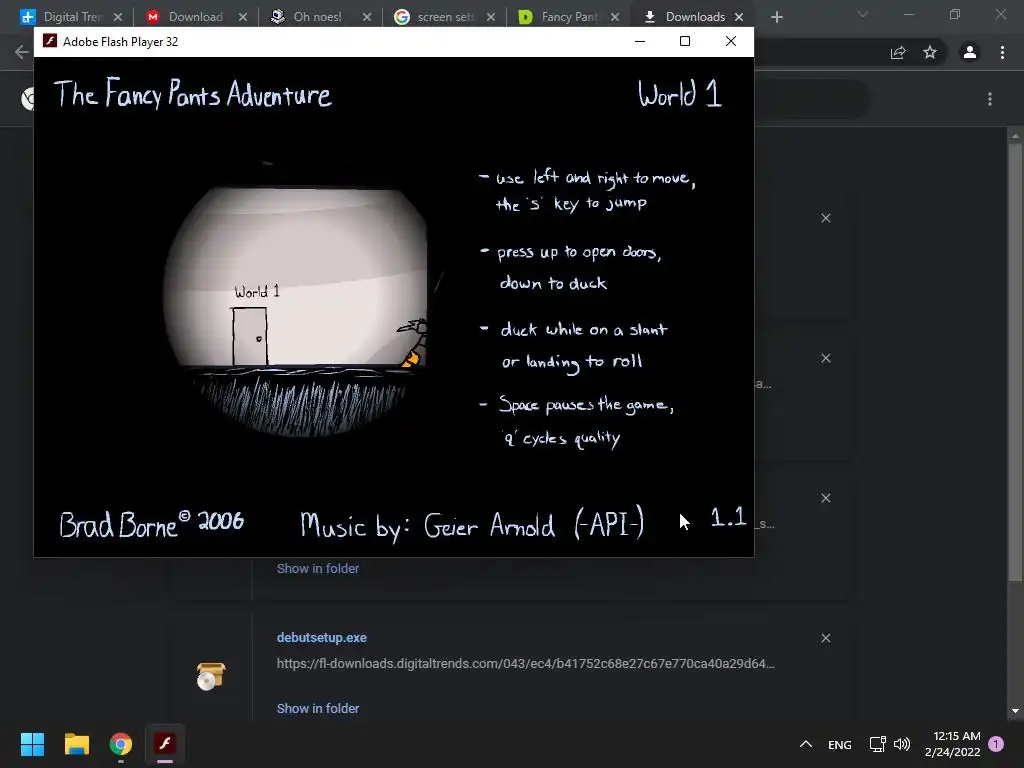The width and height of the screenshot is (1024, 768).
Task: Bookmark this page with the star icon
Action: (x=930, y=52)
